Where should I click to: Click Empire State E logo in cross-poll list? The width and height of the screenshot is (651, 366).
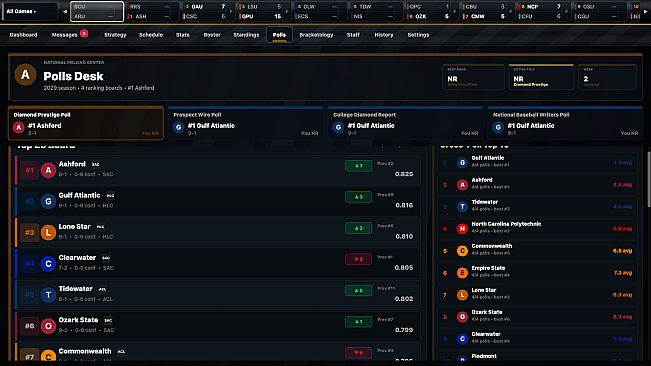click(x=462, y=273)
